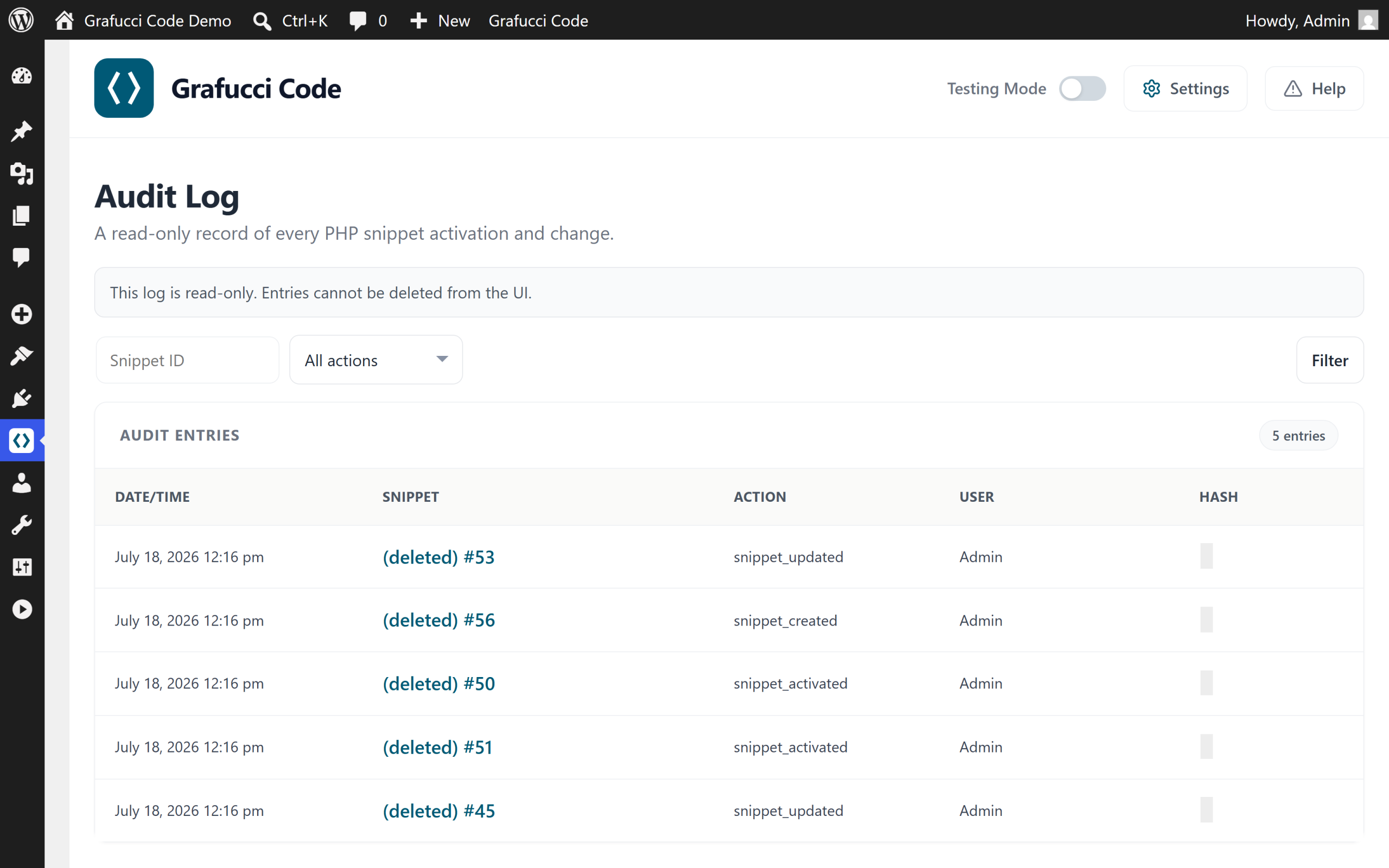This screenshot has height=868, width=1389.
Task: Click the read-only log notice text
Action: point(321,293)
